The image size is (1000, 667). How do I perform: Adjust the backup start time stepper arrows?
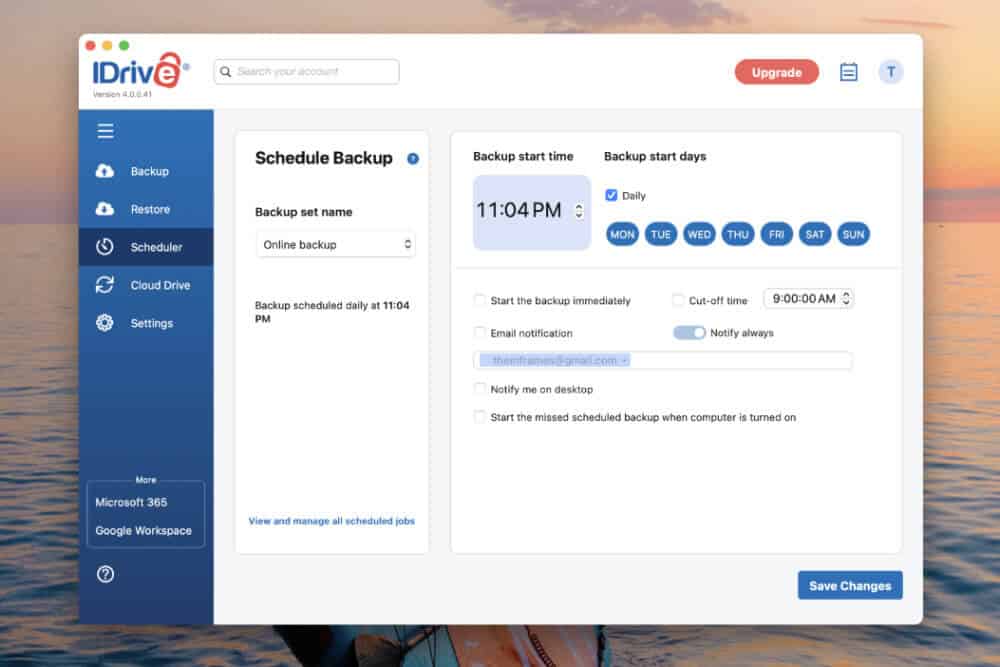pos(578,211)
